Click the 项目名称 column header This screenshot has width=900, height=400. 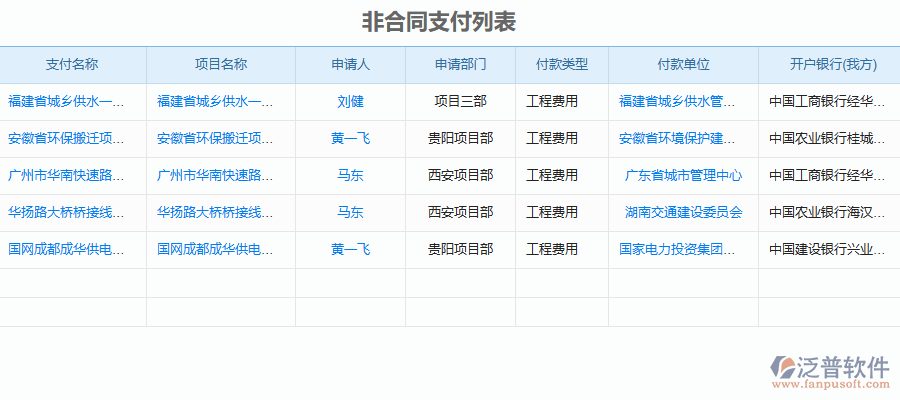click(x=220, y=64)
